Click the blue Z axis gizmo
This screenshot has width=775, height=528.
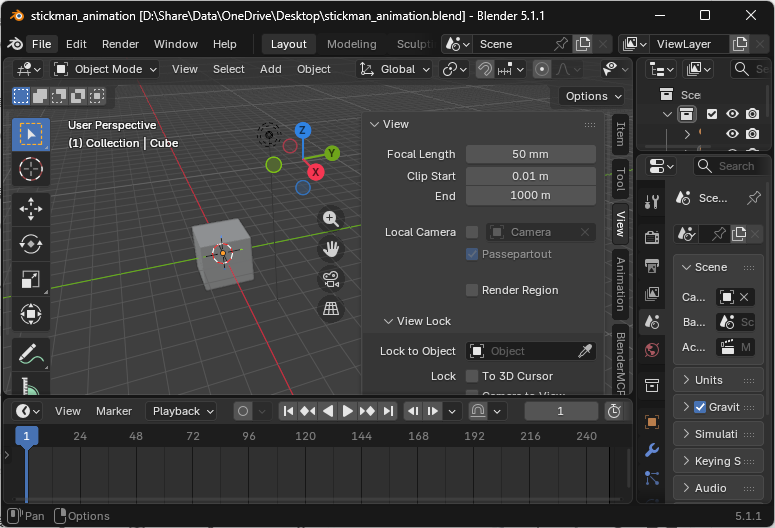[x=302, y=131]
